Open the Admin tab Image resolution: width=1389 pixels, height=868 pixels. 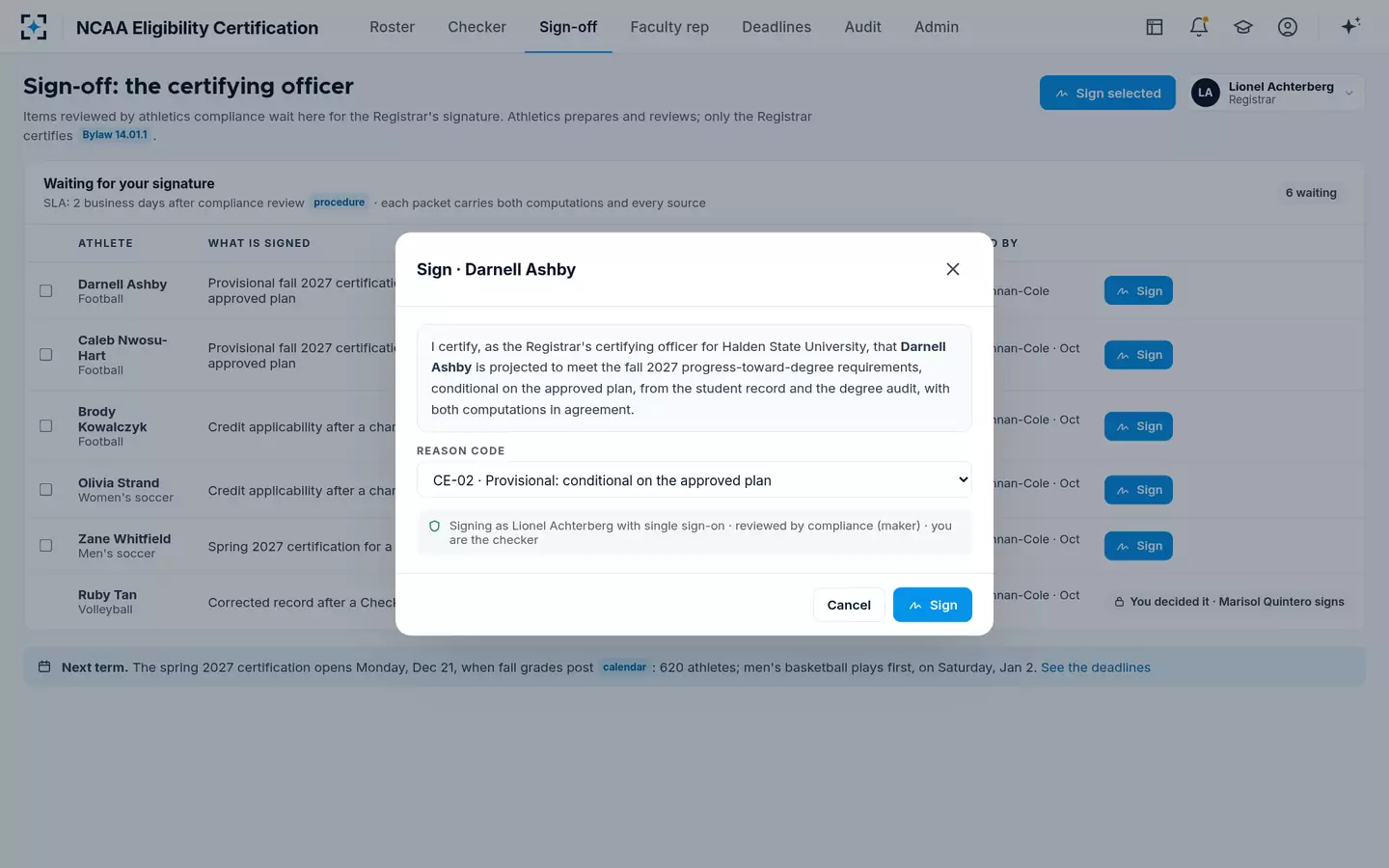coord(937,27)
